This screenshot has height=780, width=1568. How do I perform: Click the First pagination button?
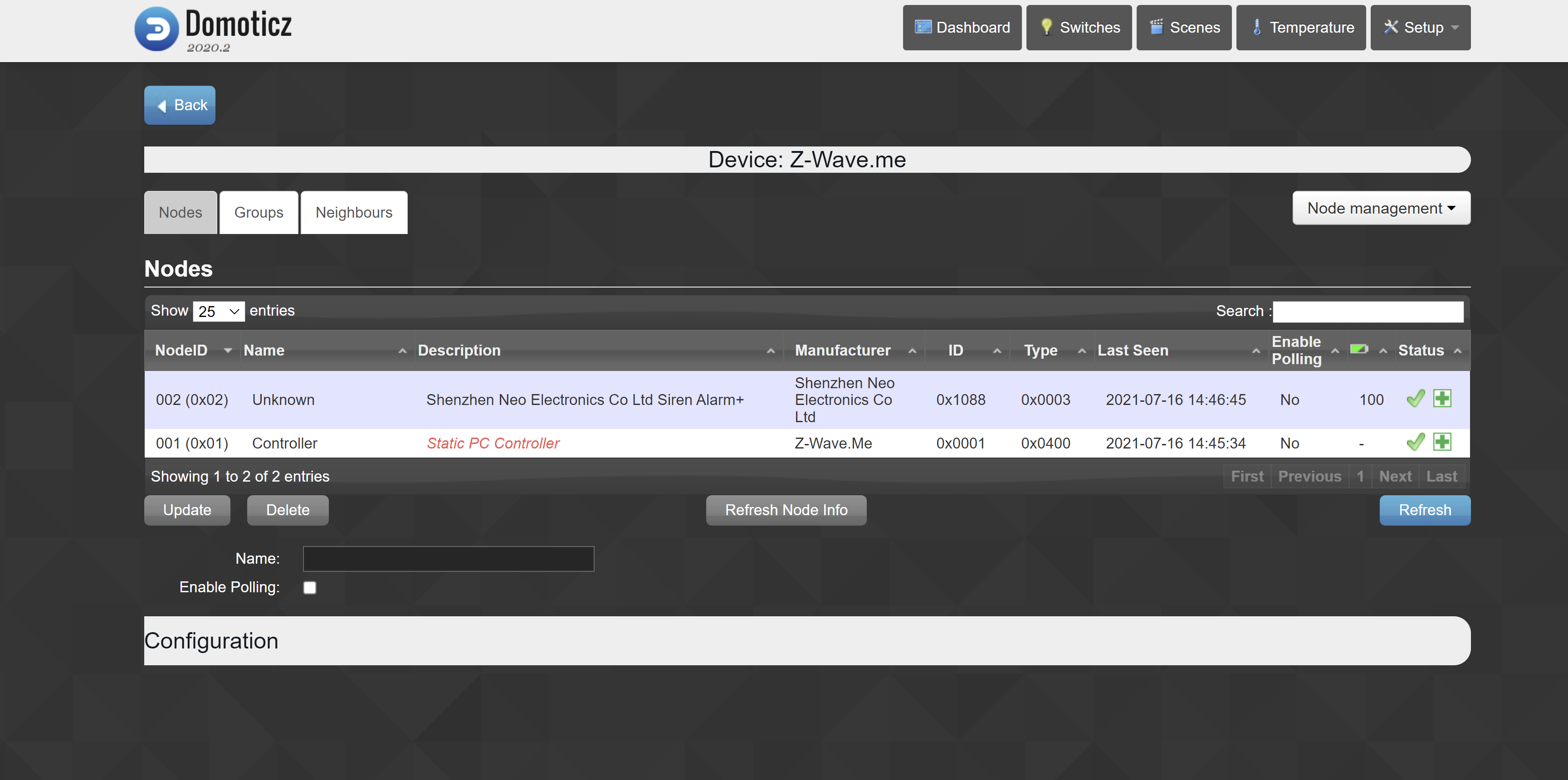click(x=1247, y=477)
